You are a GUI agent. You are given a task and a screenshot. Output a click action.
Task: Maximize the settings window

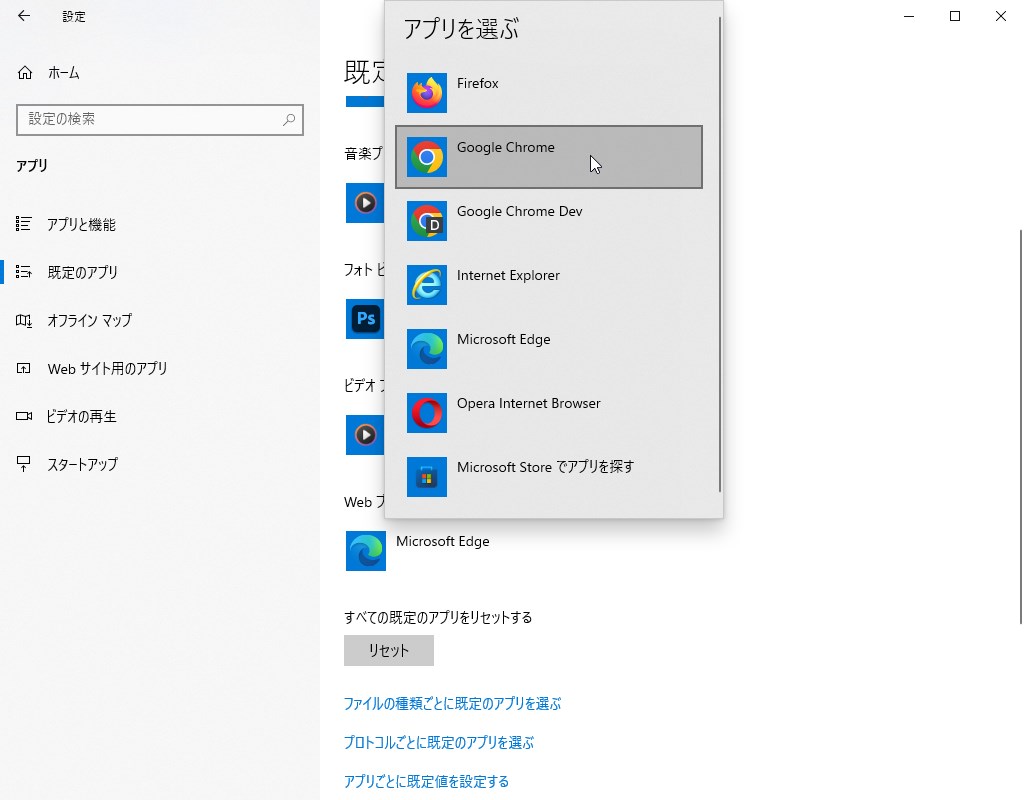(x=955, y=16)
